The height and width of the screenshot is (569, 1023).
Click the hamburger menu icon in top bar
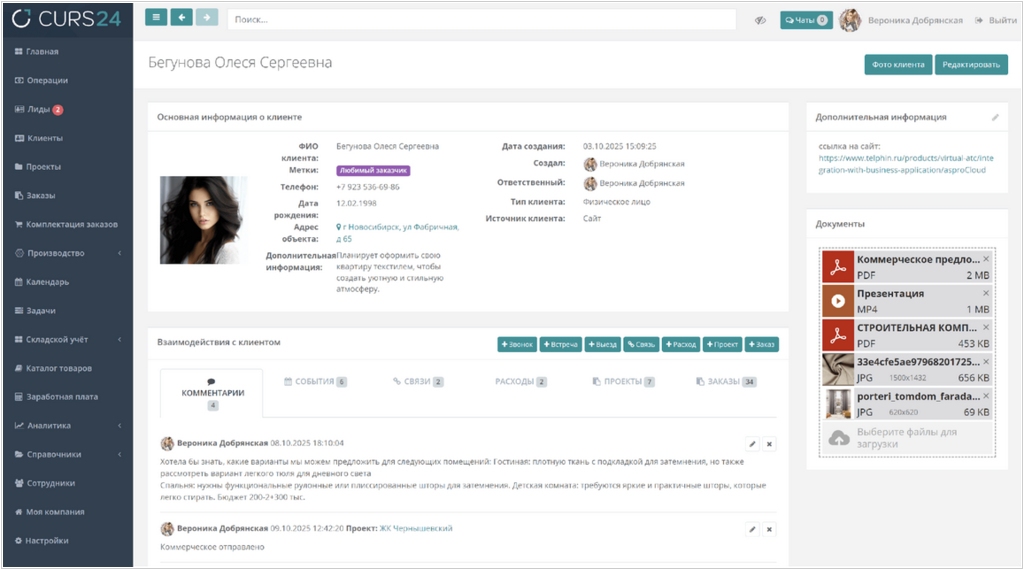156,19
